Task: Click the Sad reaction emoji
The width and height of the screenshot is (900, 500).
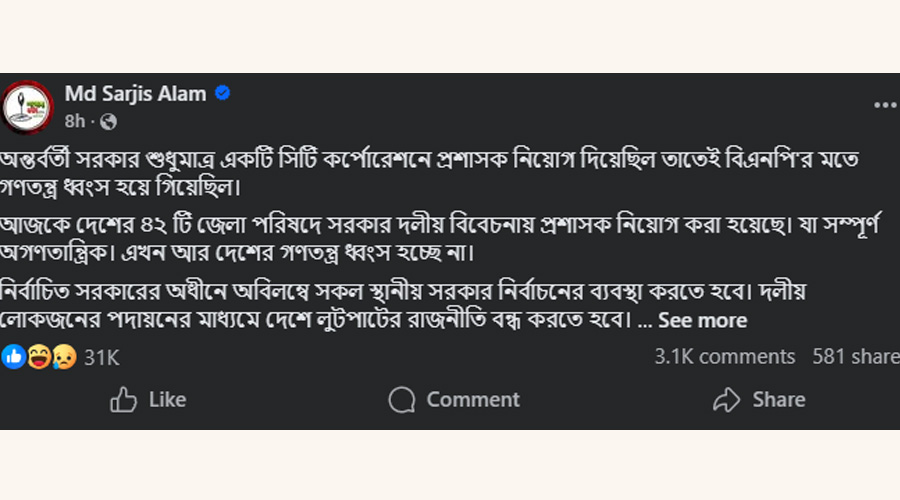Action: 62,356
